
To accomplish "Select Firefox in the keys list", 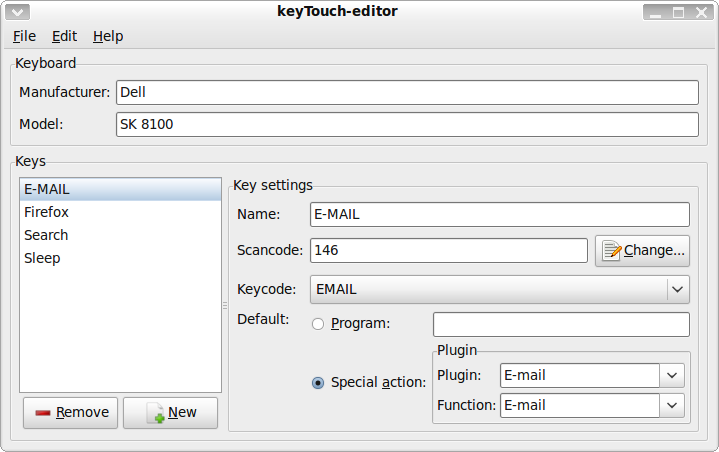I will (47, 212).
